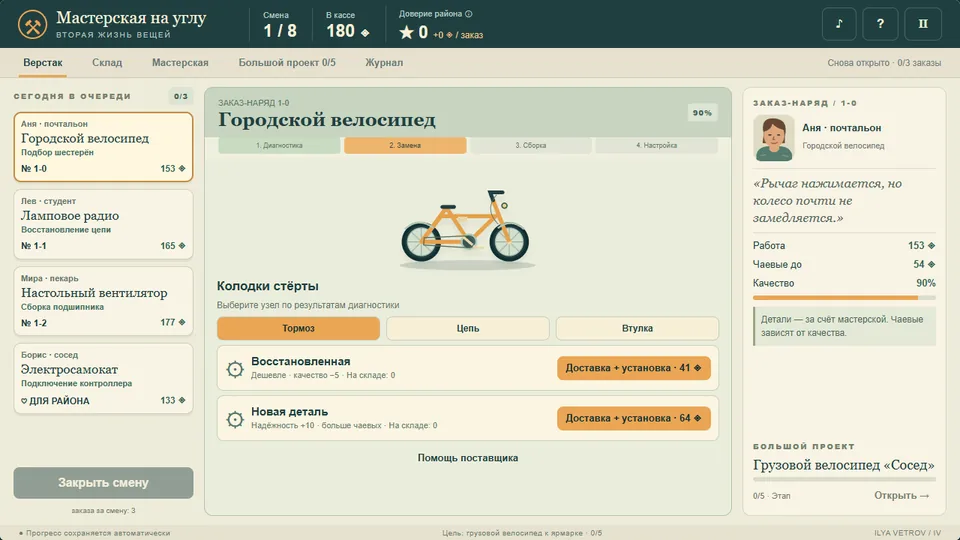Click the shift counter 1 / 8

click(280, 31)
